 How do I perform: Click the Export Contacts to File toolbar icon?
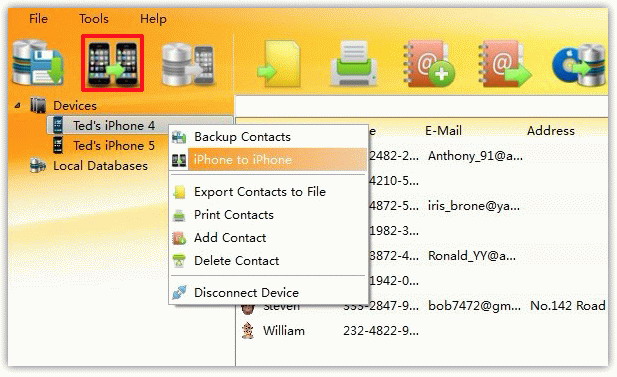pyautogui.click(x=279, y=64)
